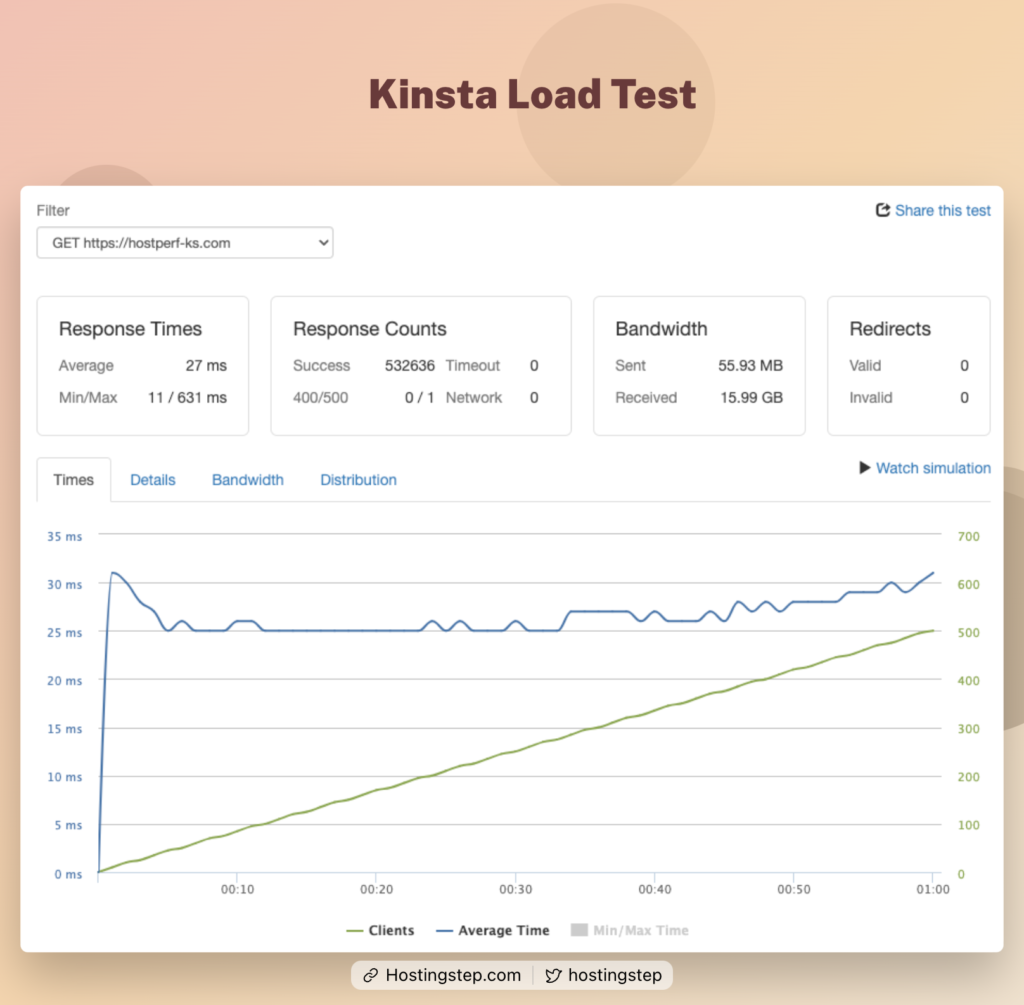1024x1005 pixels.
Task: Click the 300 clients axis label
Action: (968, 729)
